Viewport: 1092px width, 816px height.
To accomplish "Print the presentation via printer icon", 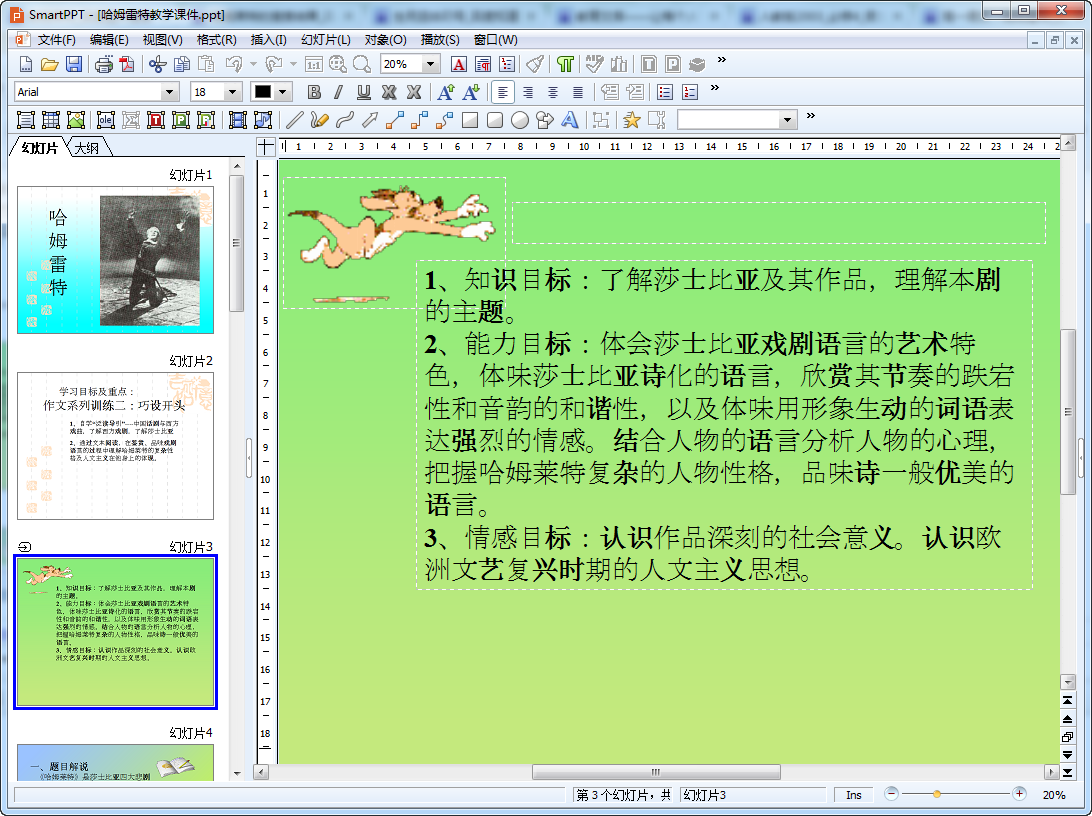I will tap(104, 65).
